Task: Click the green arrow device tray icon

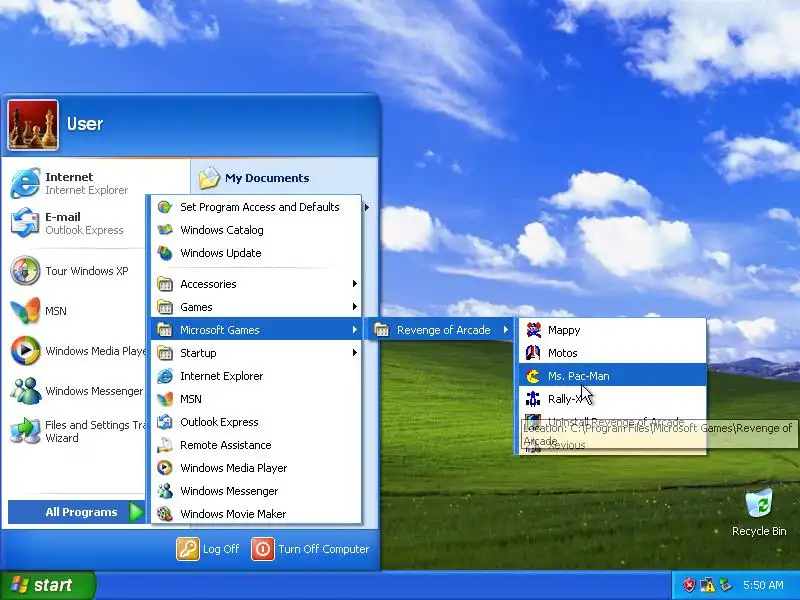Action: pos(726,585)
